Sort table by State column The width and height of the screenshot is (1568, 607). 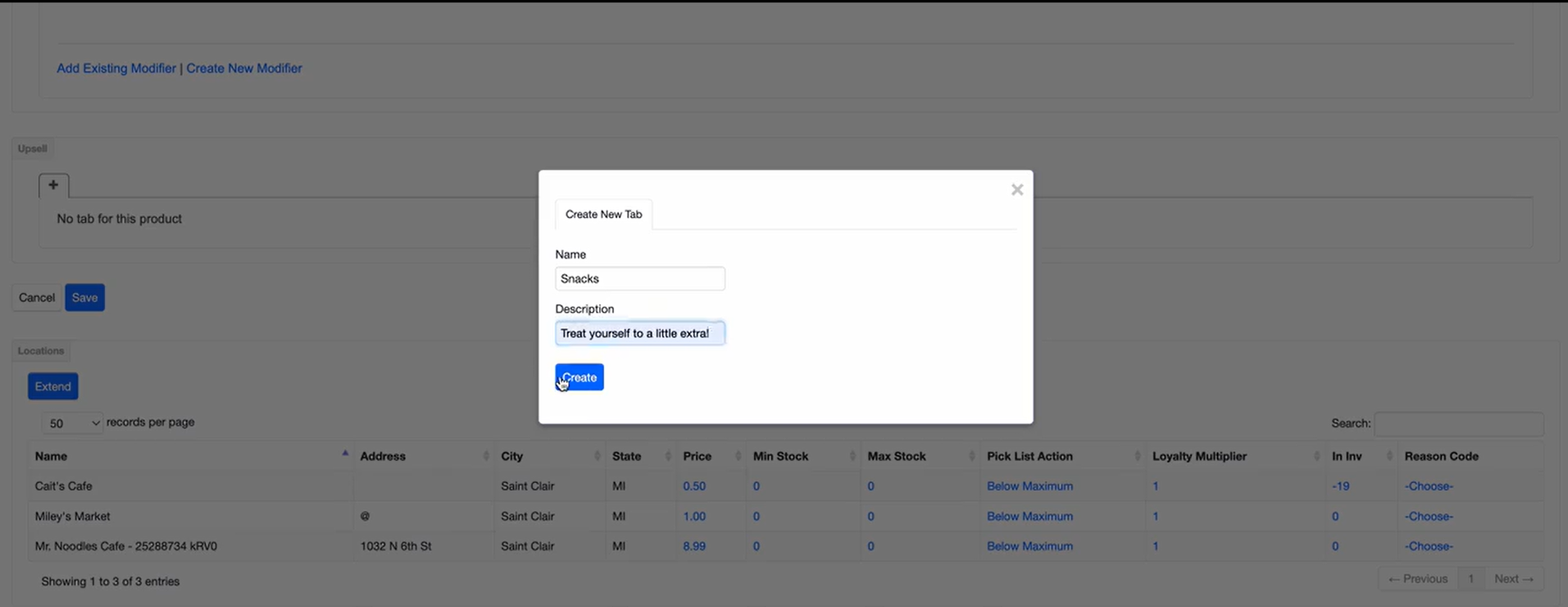click(x=641, y=456)
